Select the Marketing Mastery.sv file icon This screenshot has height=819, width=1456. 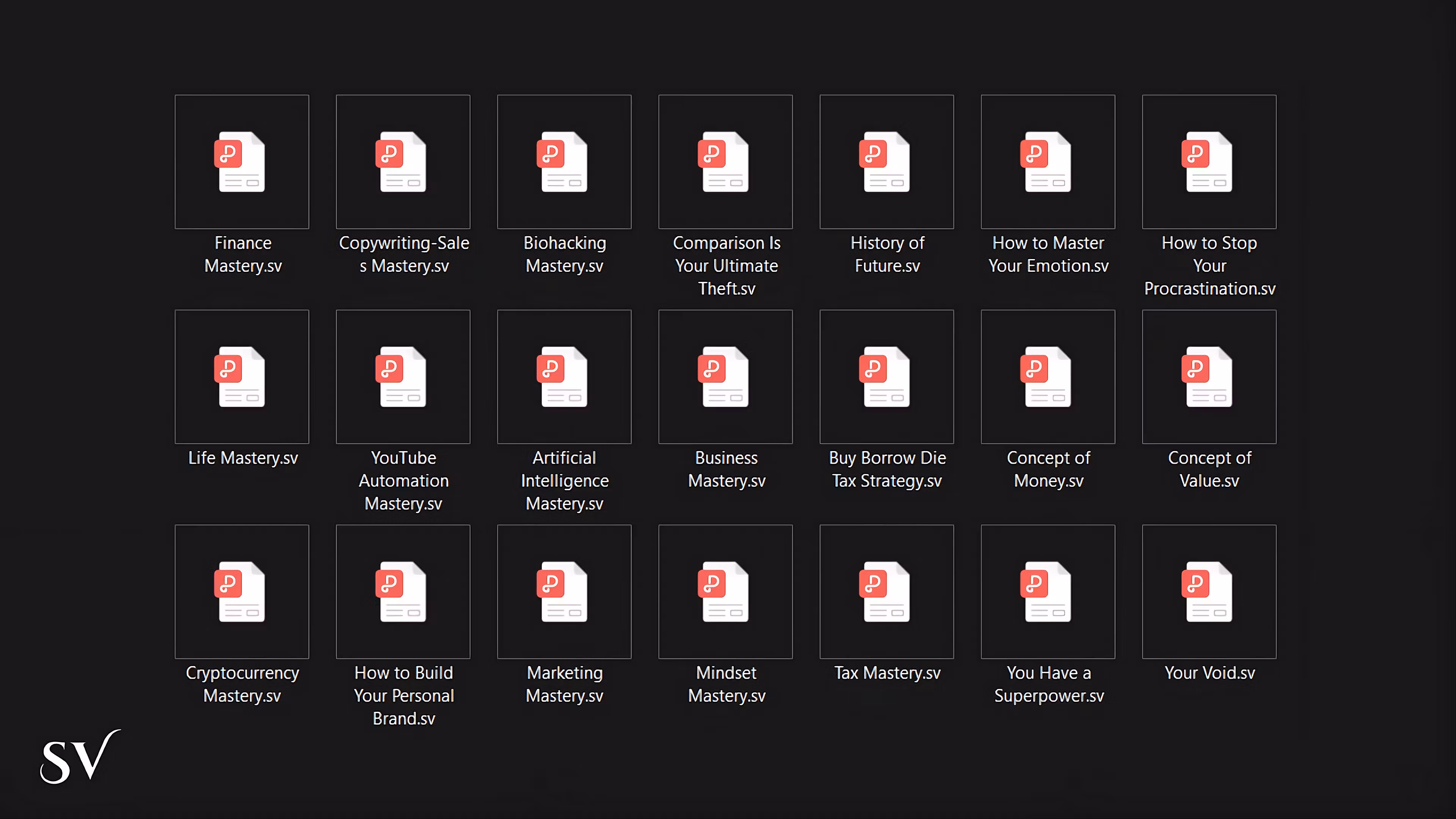[x=564, y=591]
